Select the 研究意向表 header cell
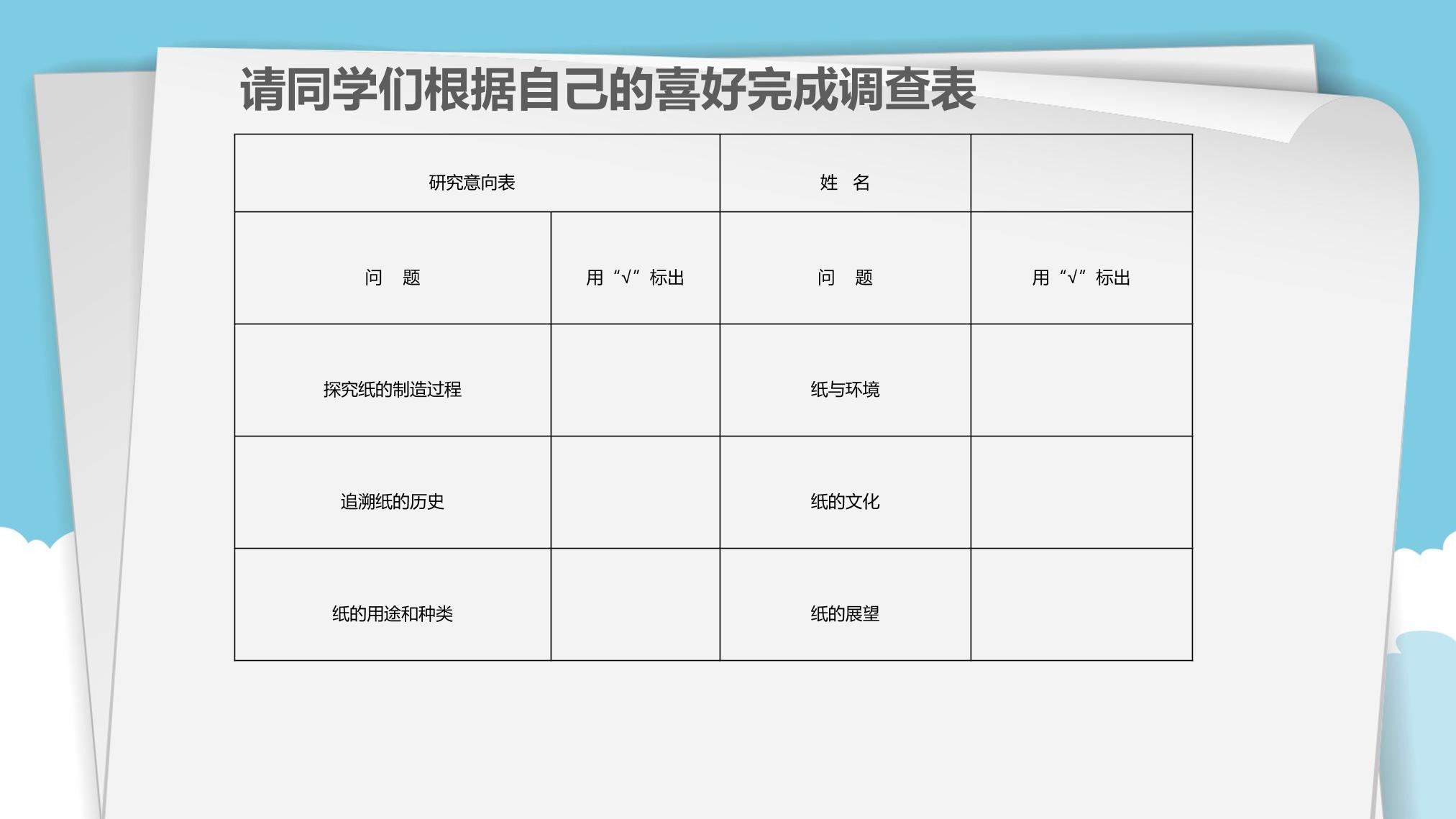The width and height of the screenshot is (1456, 819). tap(477, 173)
